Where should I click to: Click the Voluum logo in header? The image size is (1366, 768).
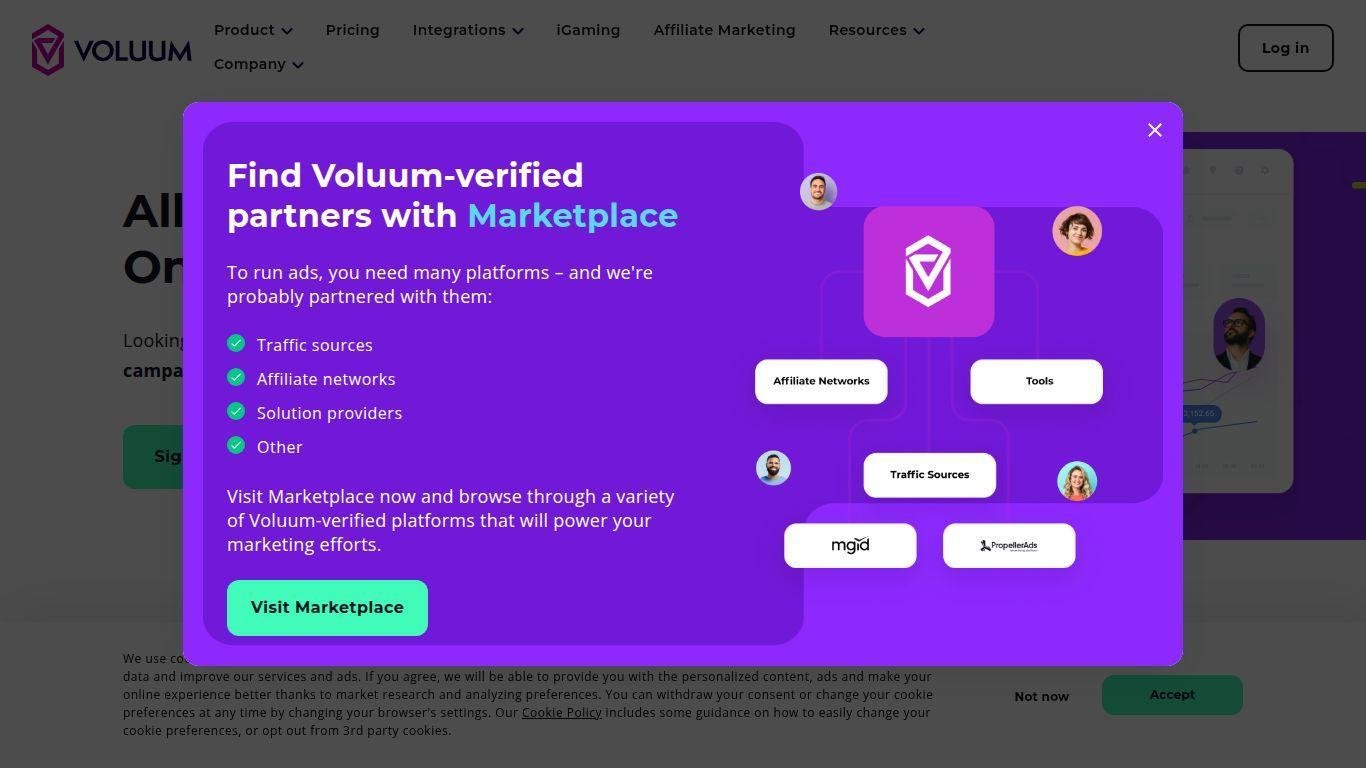(111, 49)
